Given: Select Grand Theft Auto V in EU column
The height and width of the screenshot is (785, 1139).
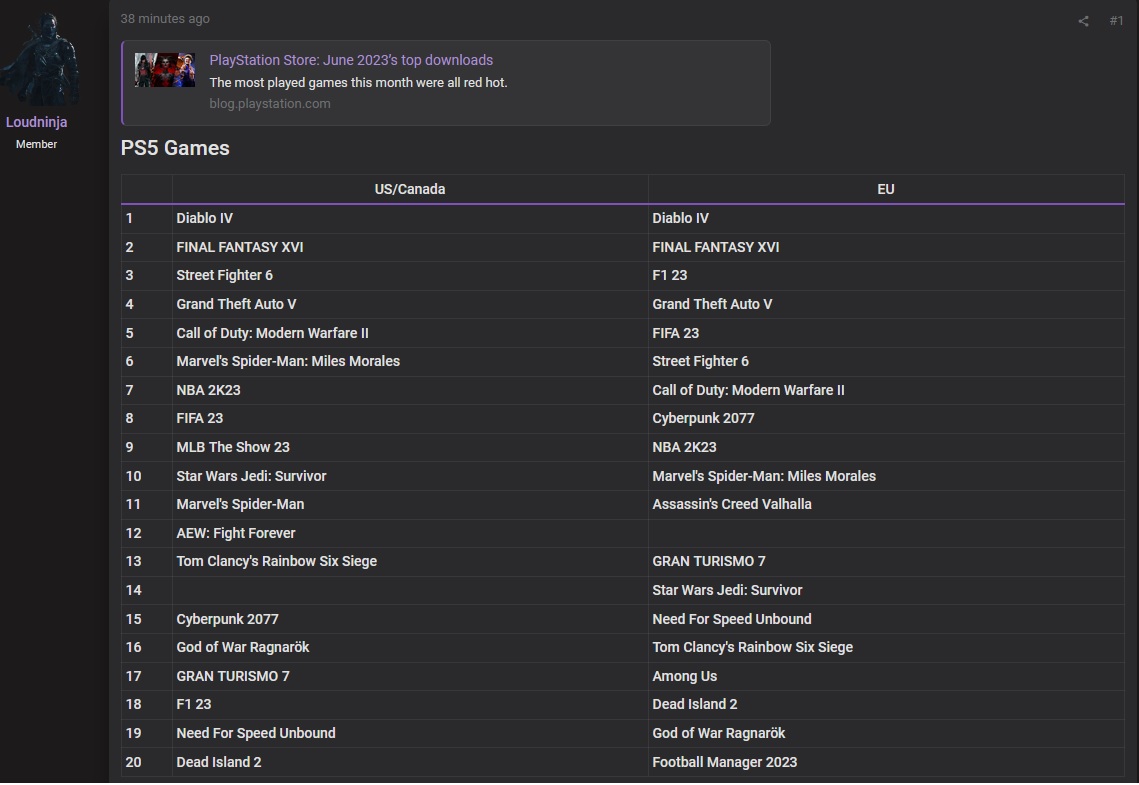Looking at the screenshot, I should pyautogui.click(x=712, y=305).
